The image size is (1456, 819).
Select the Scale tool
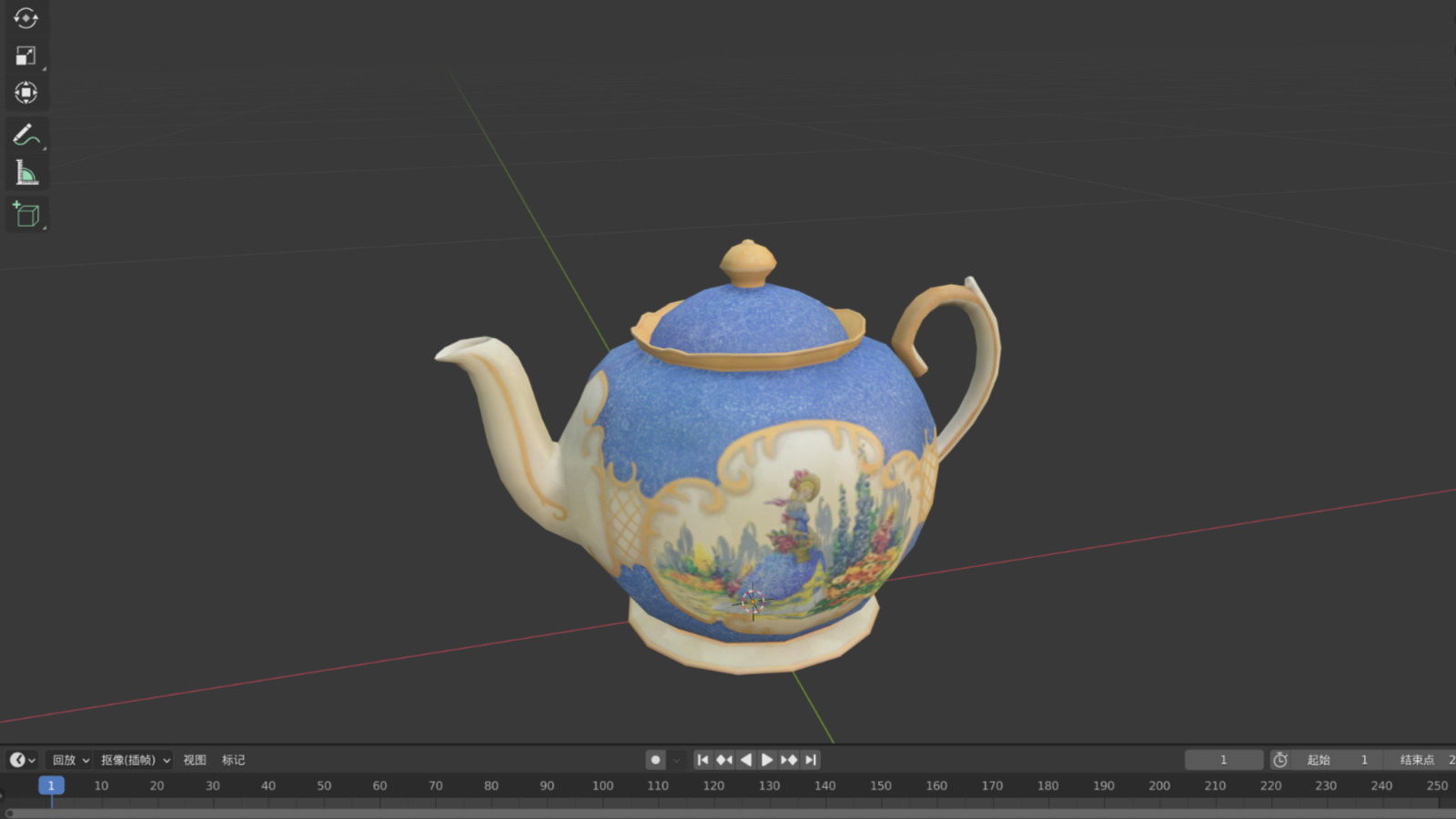[25, 56]
